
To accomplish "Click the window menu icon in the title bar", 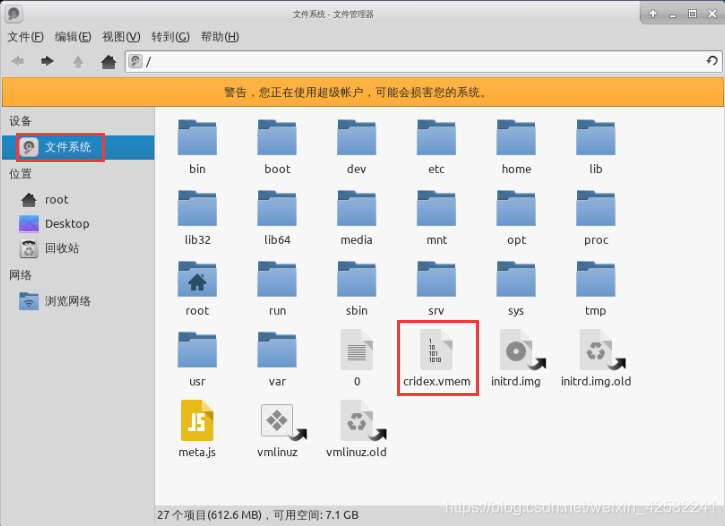I will pyautogui.click(x=14, y=14).
